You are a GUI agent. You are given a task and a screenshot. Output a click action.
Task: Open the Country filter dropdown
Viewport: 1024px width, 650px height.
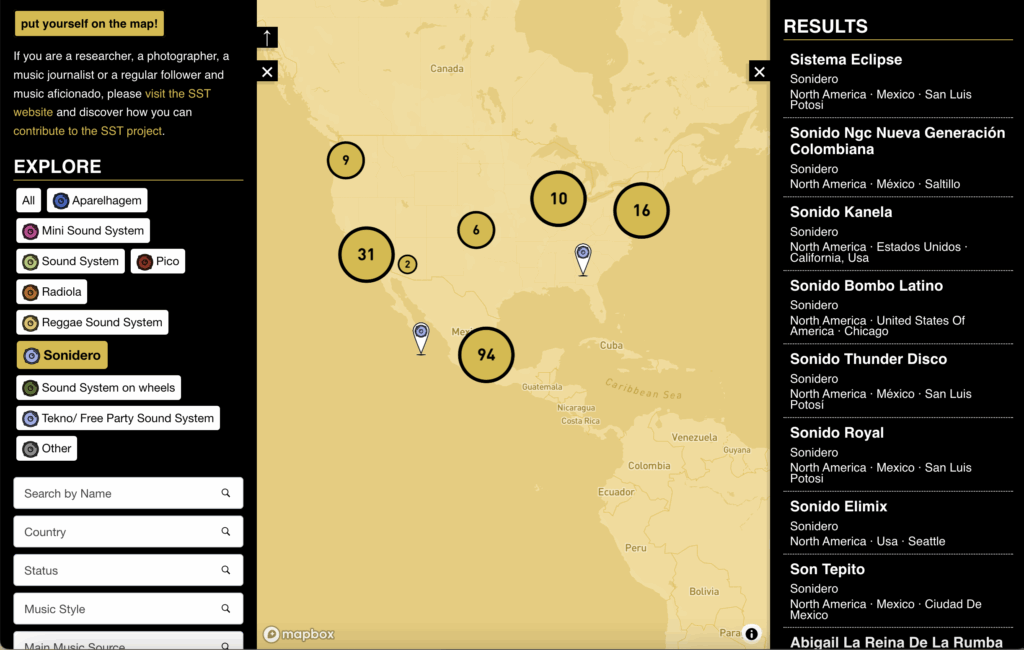click(128, 532)
